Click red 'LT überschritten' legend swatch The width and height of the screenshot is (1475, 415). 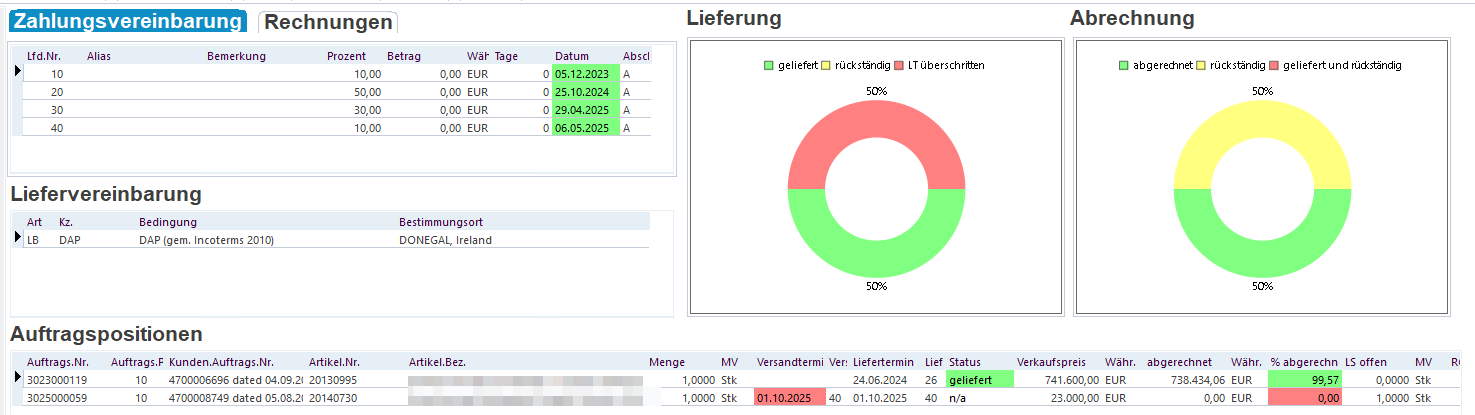pos(898,65)
